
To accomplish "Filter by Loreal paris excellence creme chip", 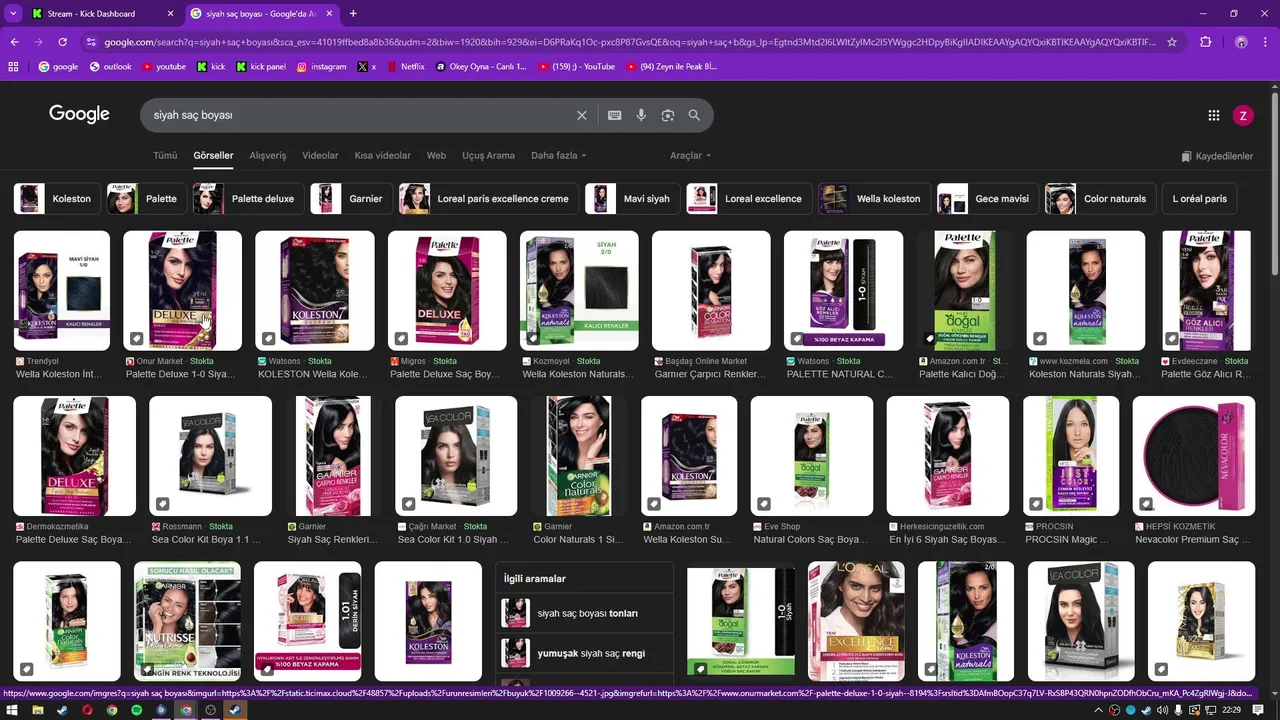I will (489, 199).
